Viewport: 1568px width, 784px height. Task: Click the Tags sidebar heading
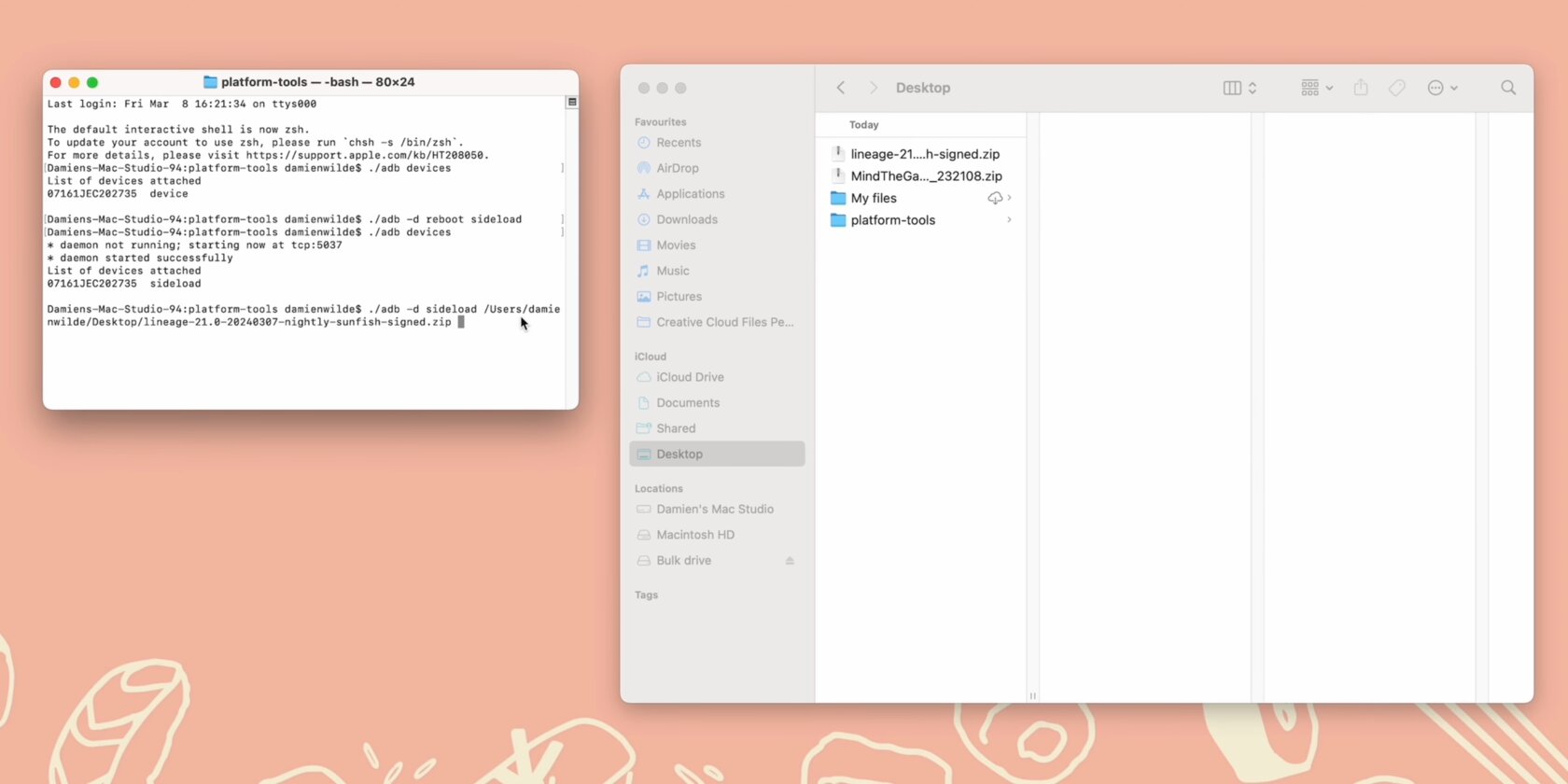[x=647, y=595]
